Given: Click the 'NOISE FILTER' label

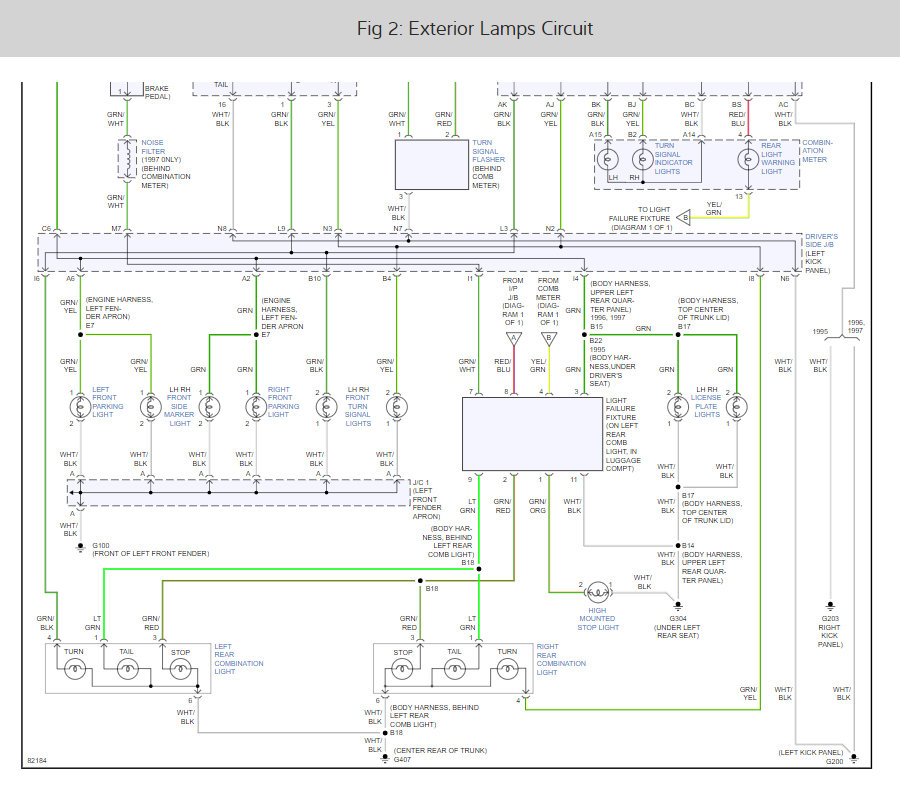Looking at the screenshot, I should (153, 147).
